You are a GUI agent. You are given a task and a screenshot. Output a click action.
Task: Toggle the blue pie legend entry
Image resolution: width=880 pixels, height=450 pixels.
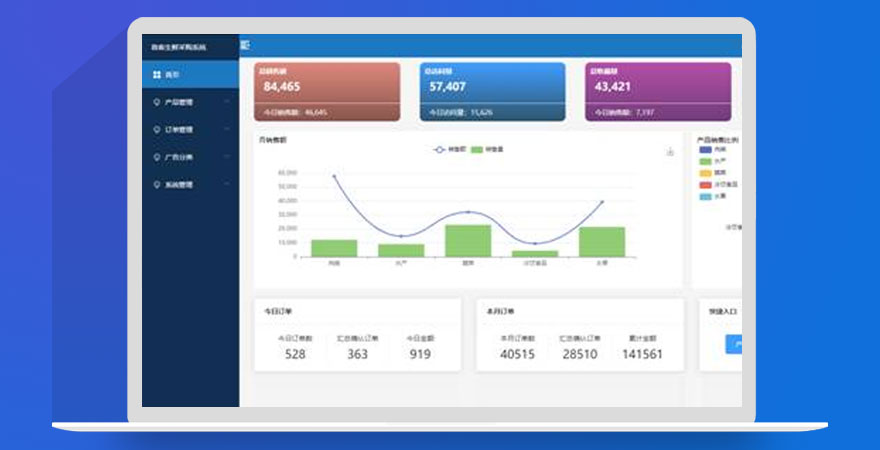point(705,149)
